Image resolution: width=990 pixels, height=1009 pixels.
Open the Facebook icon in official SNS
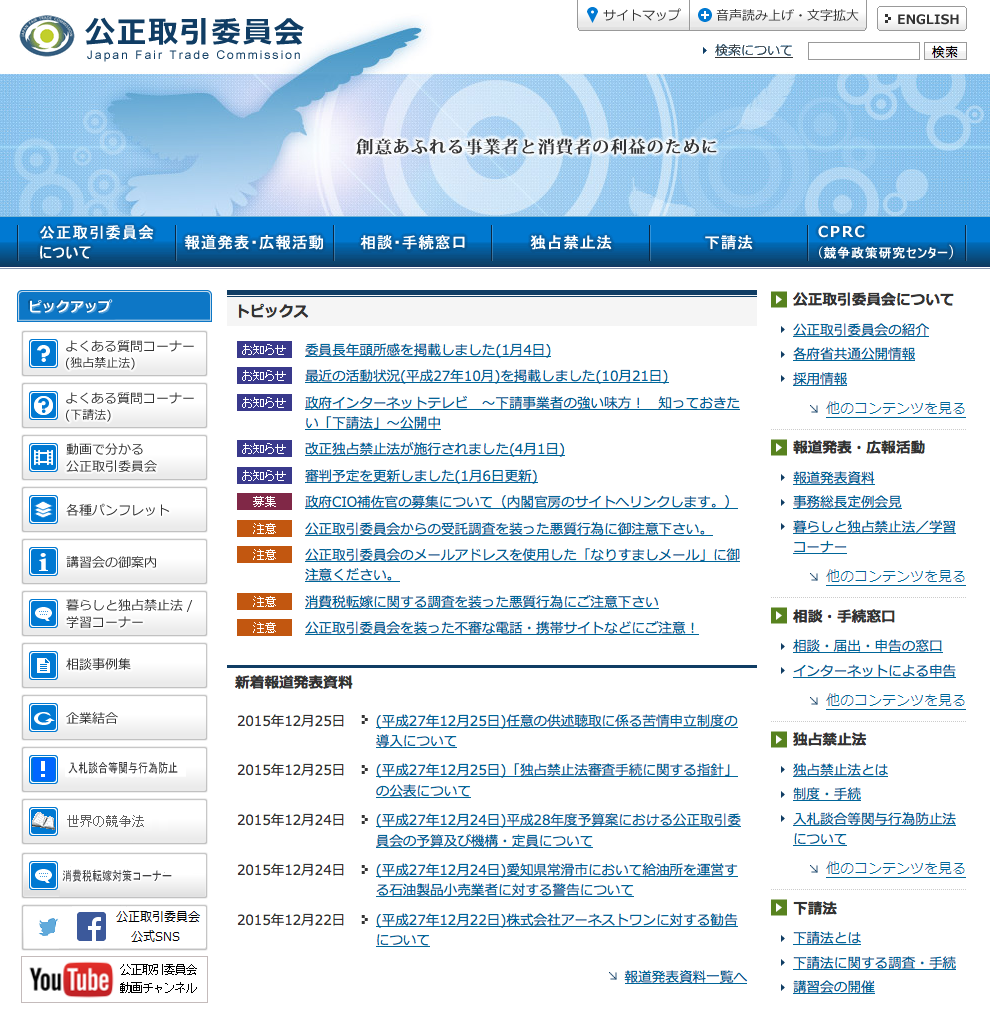[91, 927]
